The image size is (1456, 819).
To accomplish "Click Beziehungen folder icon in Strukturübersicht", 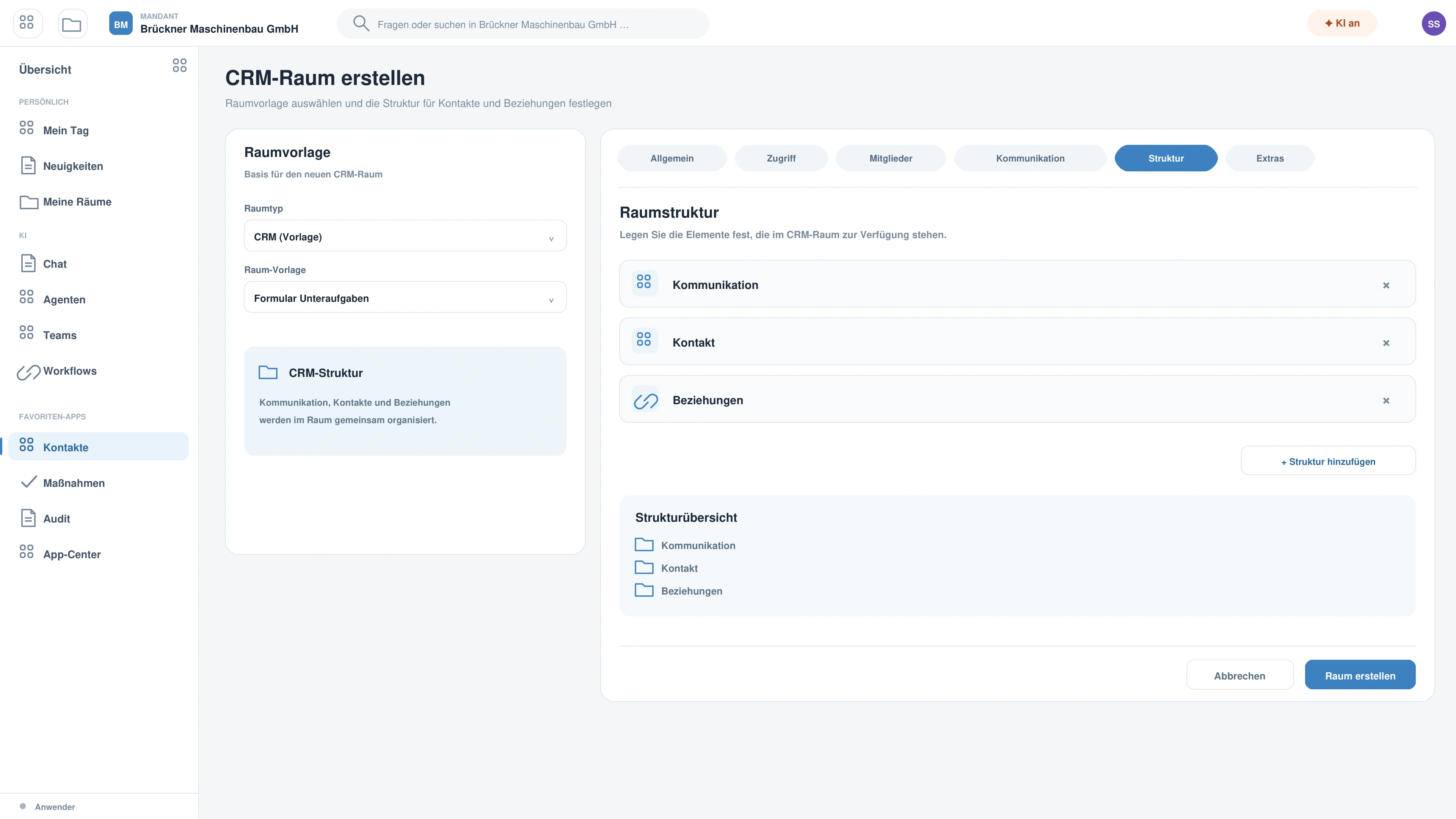I will pyautogui.click(x=644, y=590).
